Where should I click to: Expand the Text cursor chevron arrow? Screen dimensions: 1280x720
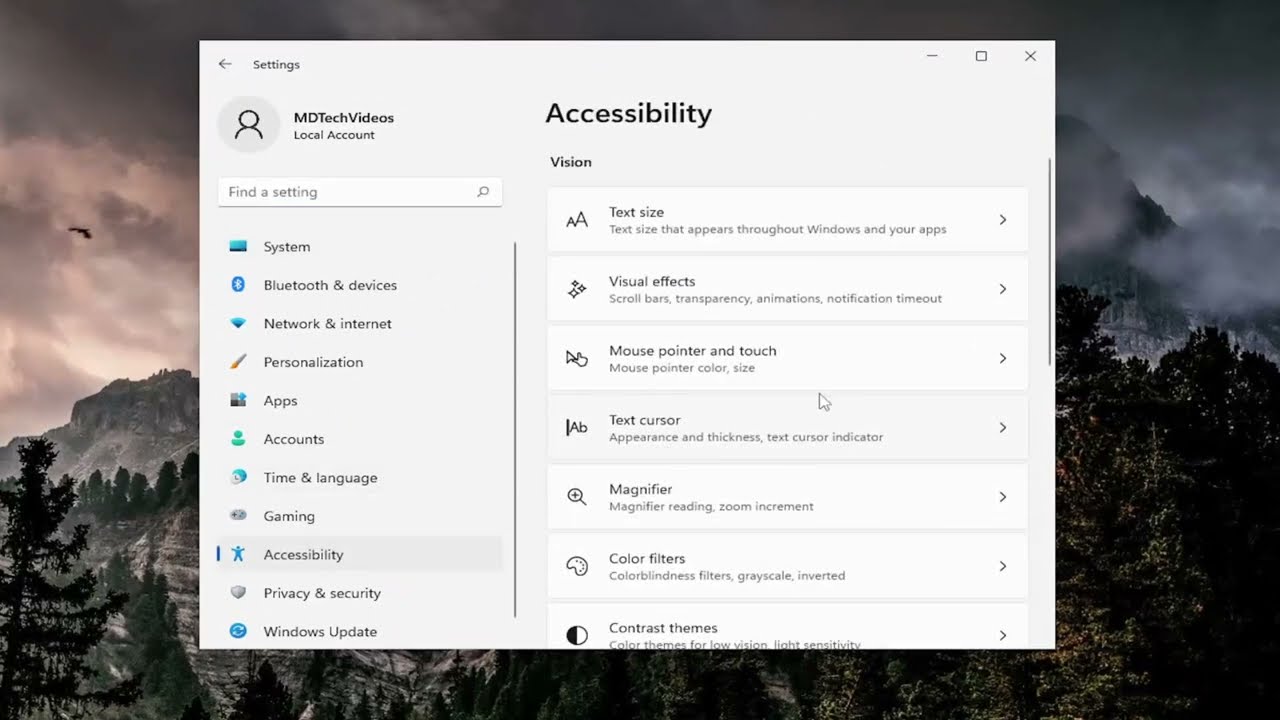[1002, 428]
